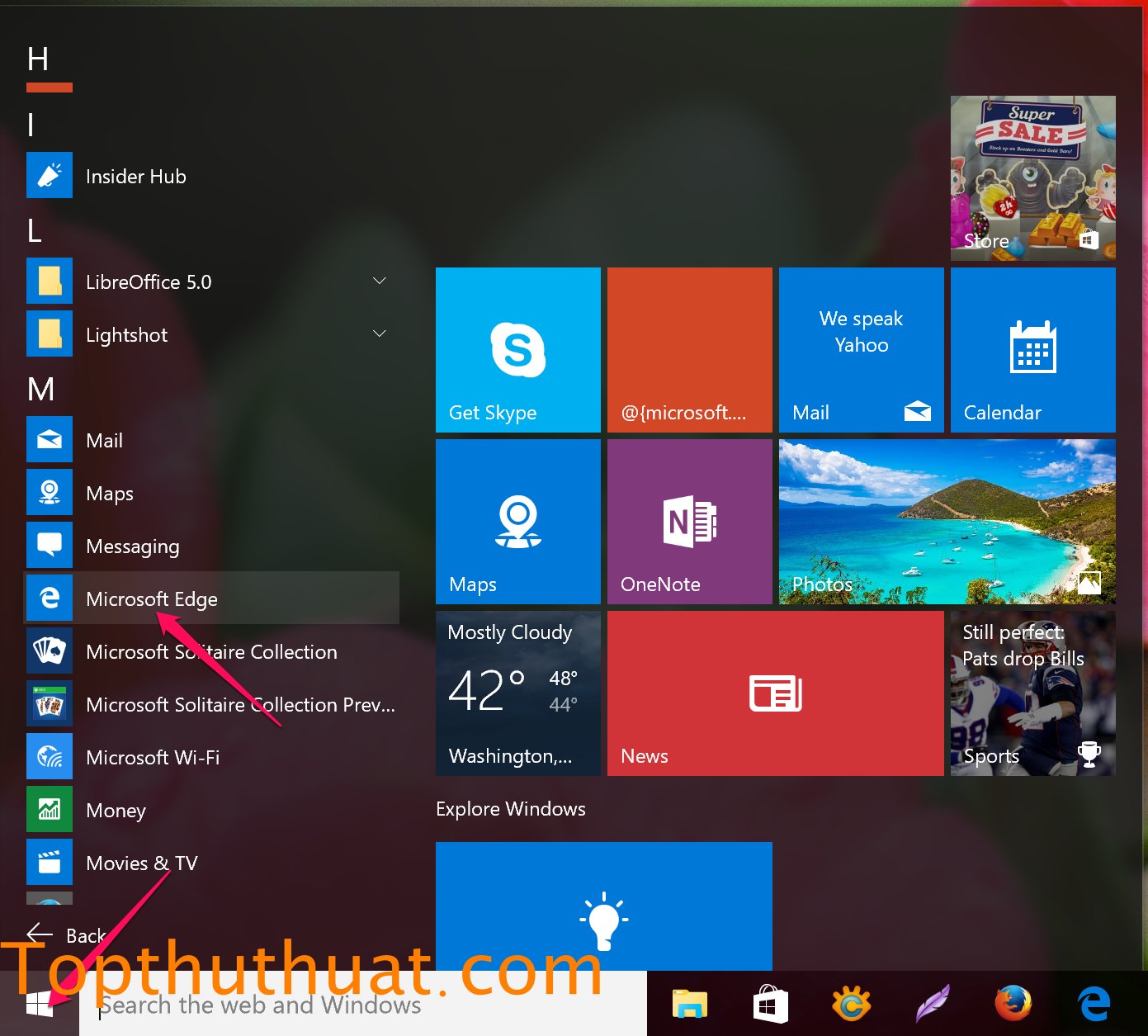This screenshot has width=1148, height=1036.
Task: Click the orange gear C taskbar icon
Action: point(852,1005)
